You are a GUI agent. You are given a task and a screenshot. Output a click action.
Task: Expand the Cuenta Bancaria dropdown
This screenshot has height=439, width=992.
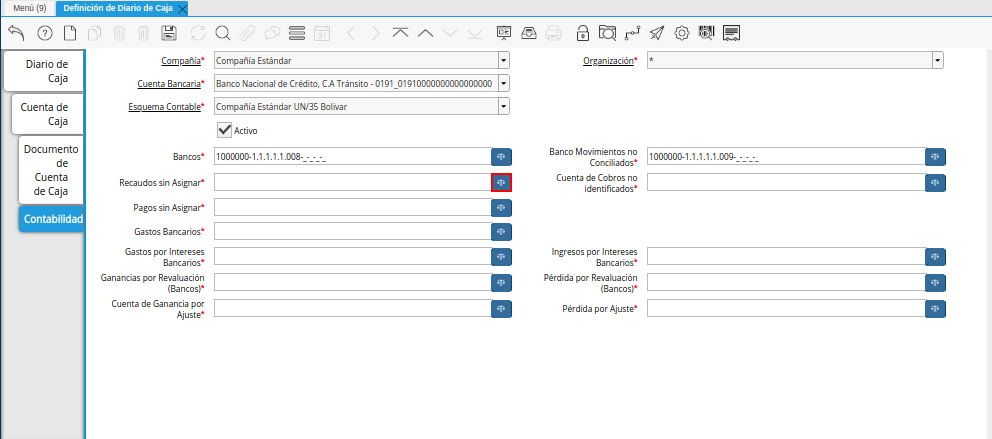click(504, 83)
